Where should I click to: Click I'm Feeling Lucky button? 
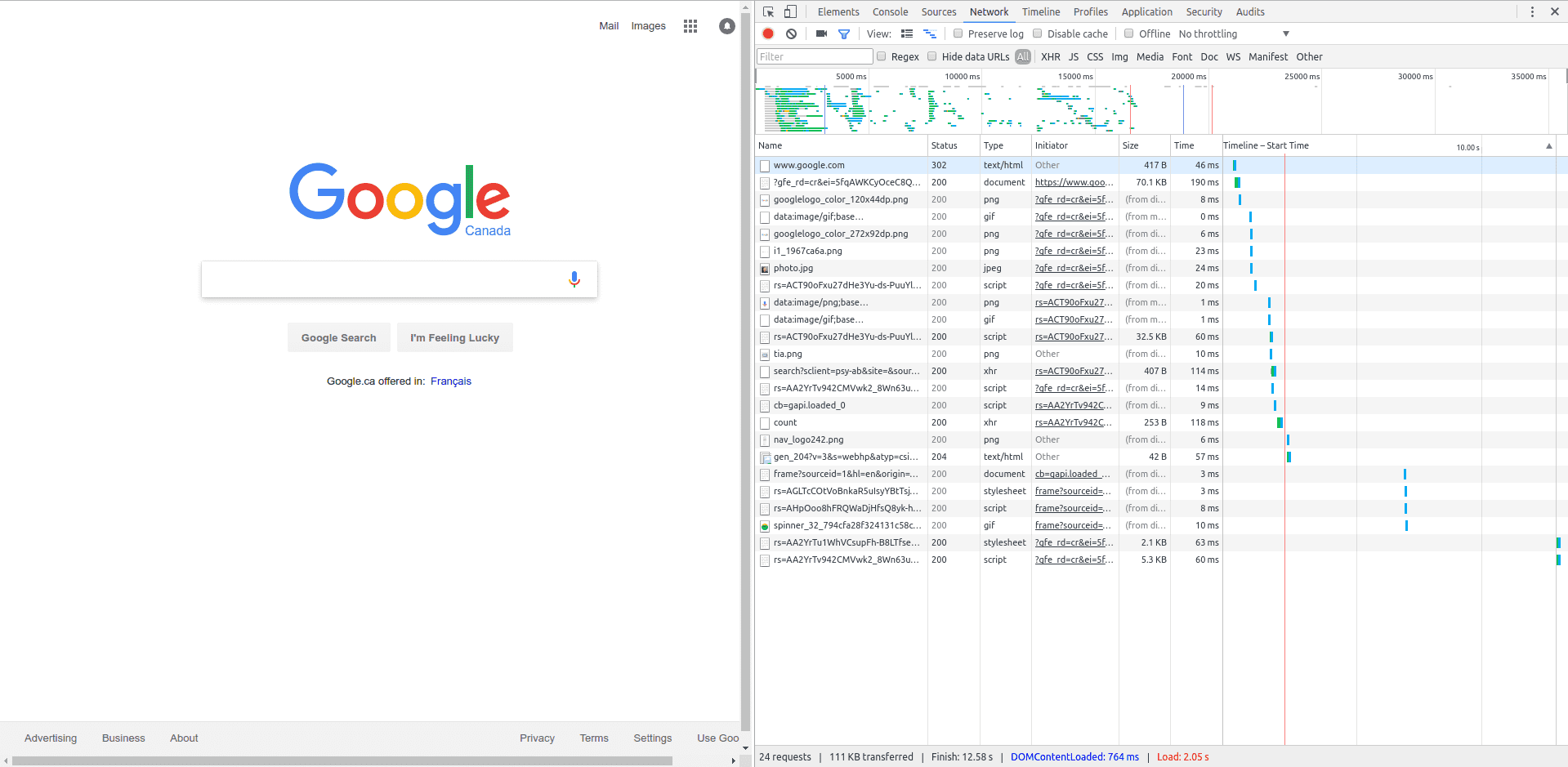(x=455, y=337)
